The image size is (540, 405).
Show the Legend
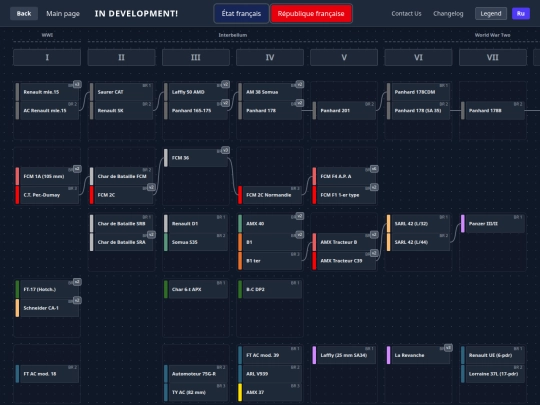tap(491, 13)
